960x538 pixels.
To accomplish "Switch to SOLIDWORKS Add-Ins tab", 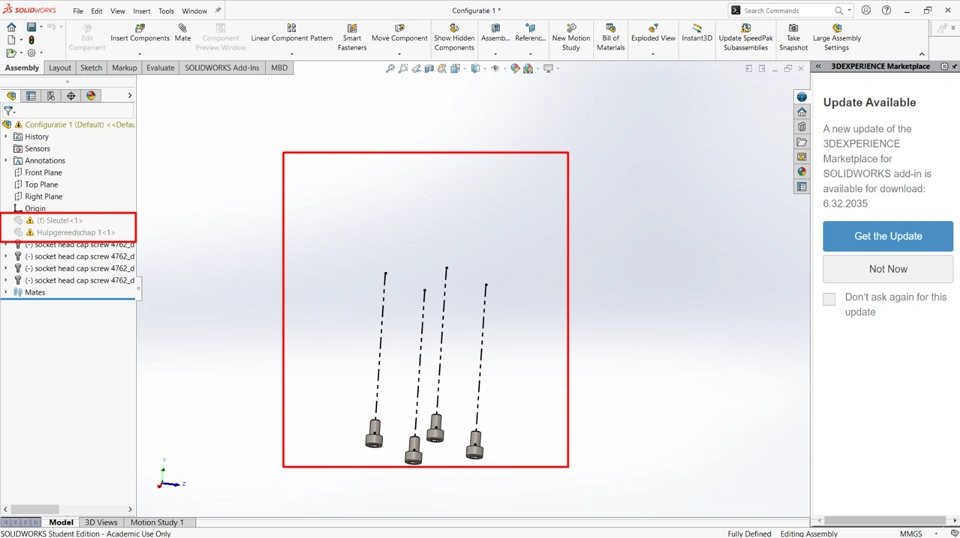I will coord(222,68).
